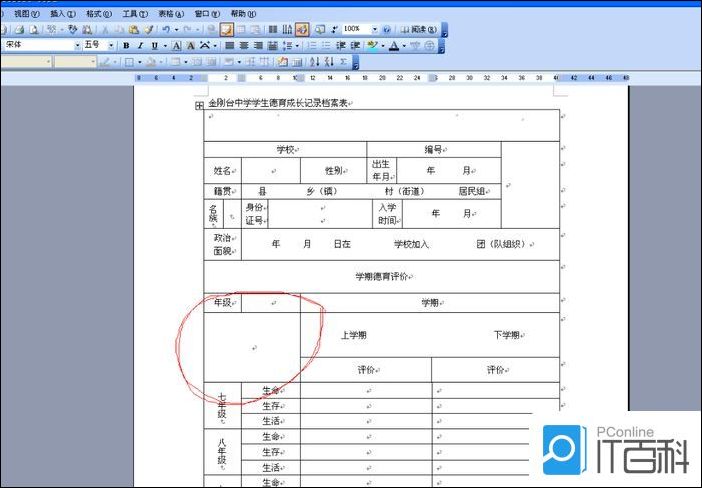This screenshot has width=702, height=488.
Task: Toggle the Drawing toolbar button
Action: click(x=302, y=30)
